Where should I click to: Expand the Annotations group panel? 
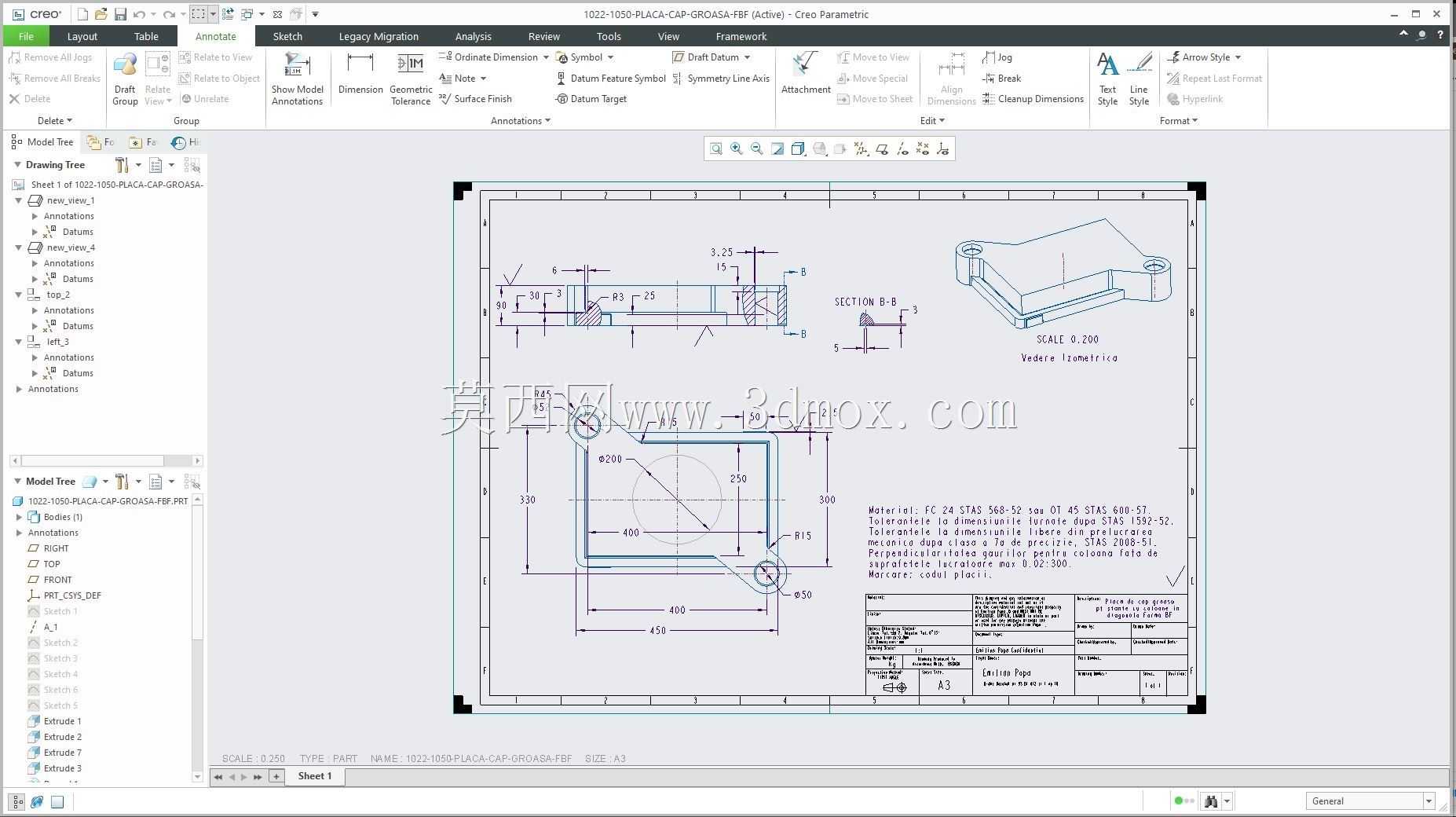coord(520,121)
